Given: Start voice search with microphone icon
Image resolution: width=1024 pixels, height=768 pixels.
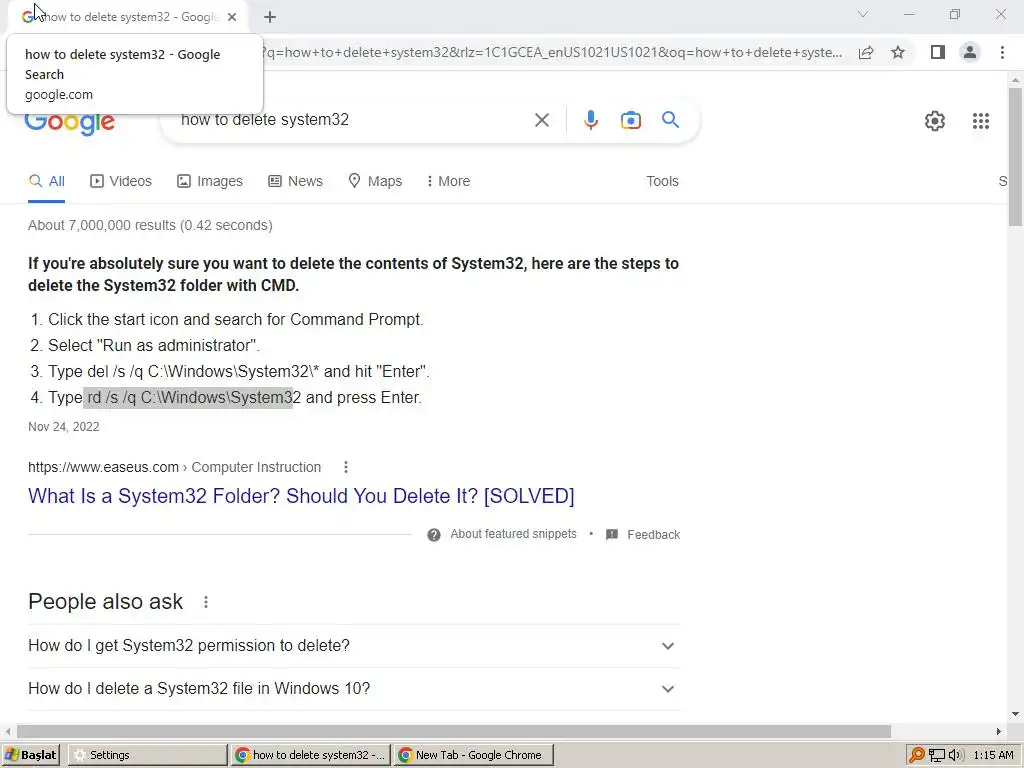Looking at the screenshot, I should point(590,120).
